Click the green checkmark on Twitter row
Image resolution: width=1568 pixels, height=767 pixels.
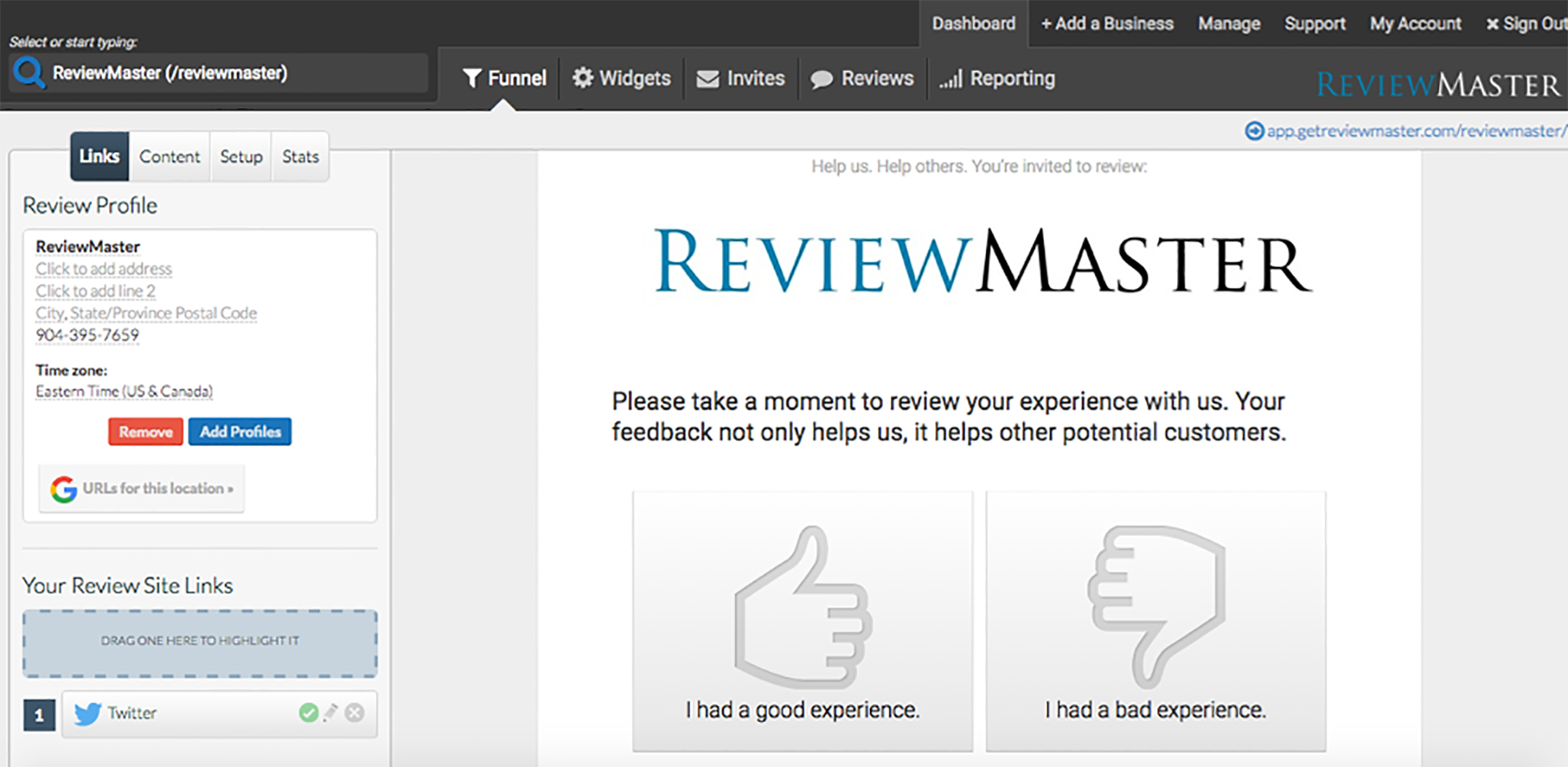(x=308, y=712)
